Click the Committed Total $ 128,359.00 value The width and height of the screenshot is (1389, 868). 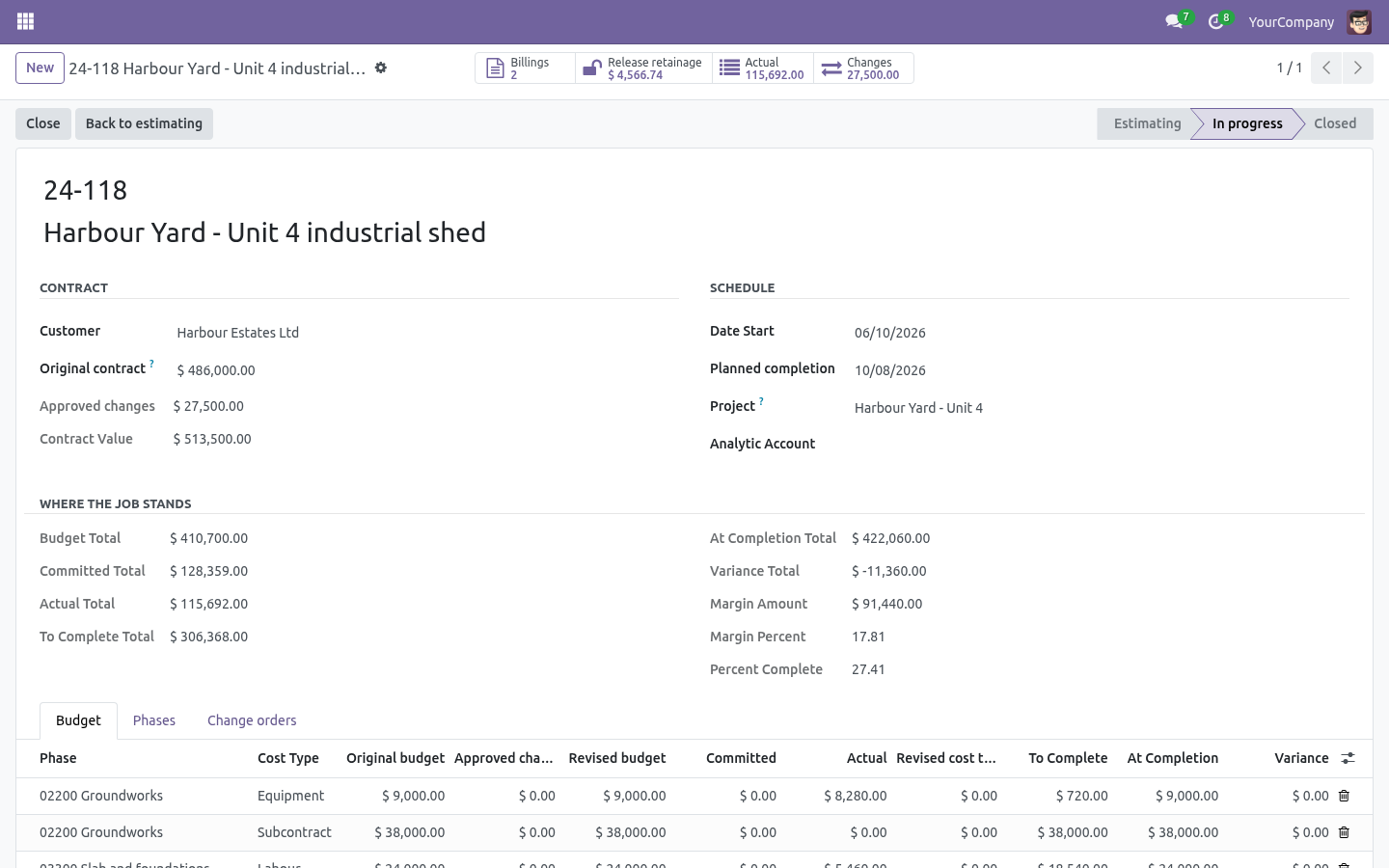click(208, 571)
